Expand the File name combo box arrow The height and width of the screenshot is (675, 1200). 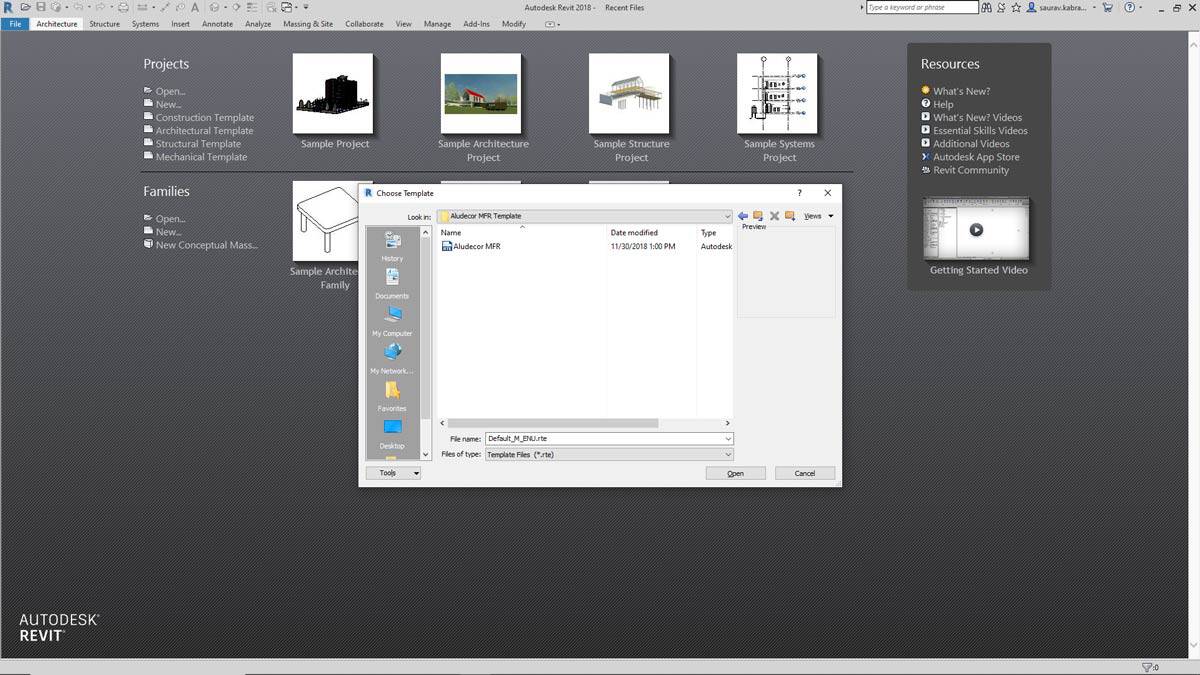[x=728, y=439]
